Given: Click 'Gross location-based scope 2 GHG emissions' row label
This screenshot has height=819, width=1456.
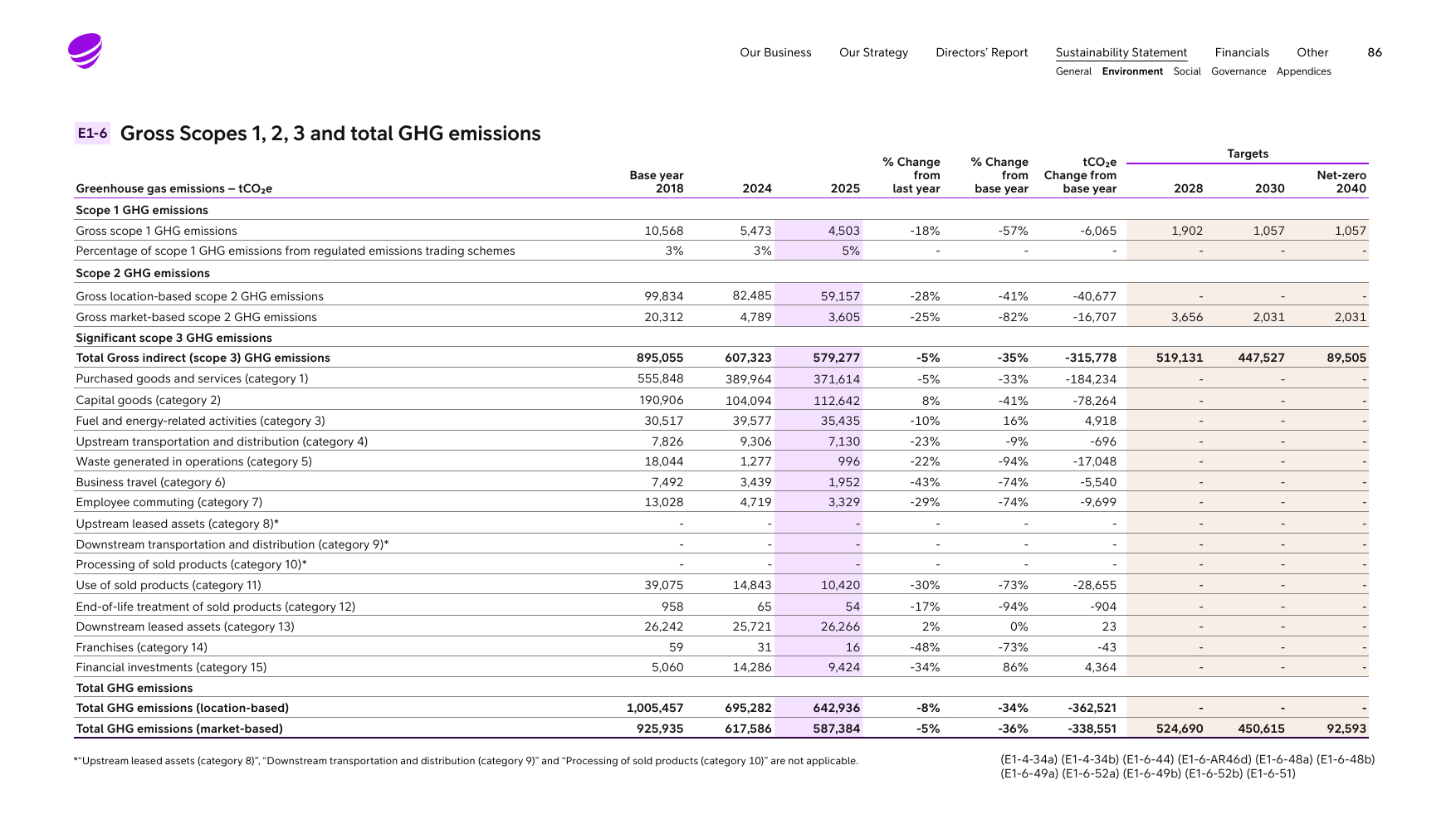Looking at the screenshot, I should [199, 296].
